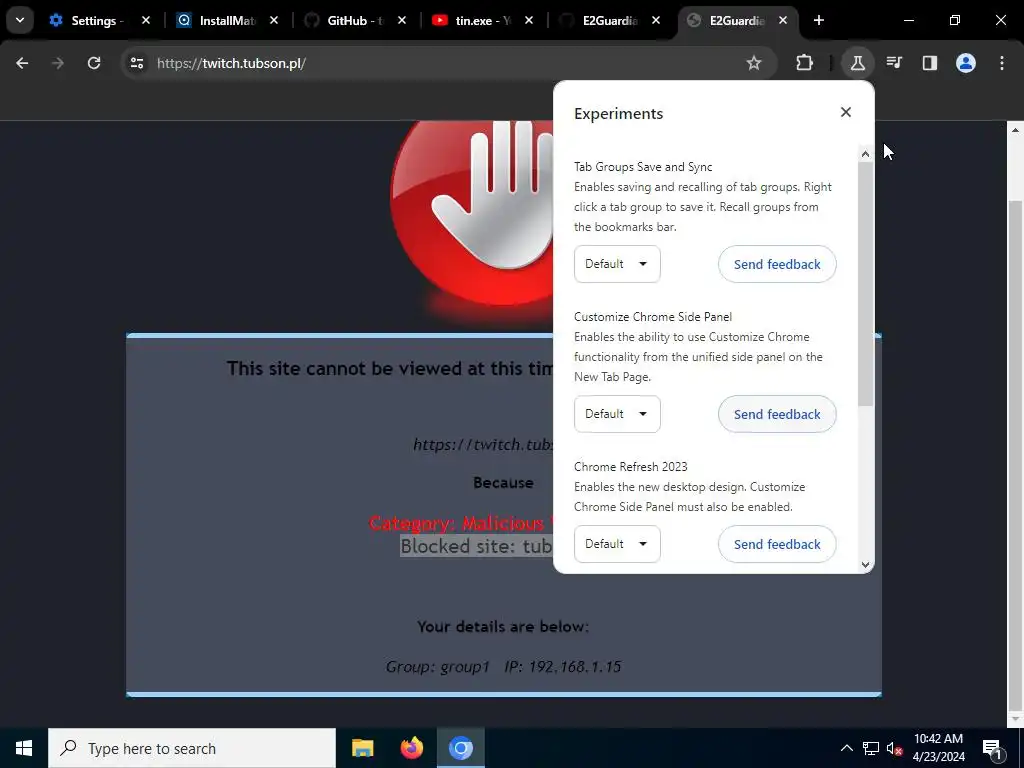Image resolution: width=1024 pixels, height=768 pixels.
Task: Bookmark this page with the star icon
Action: coord(754,63)
